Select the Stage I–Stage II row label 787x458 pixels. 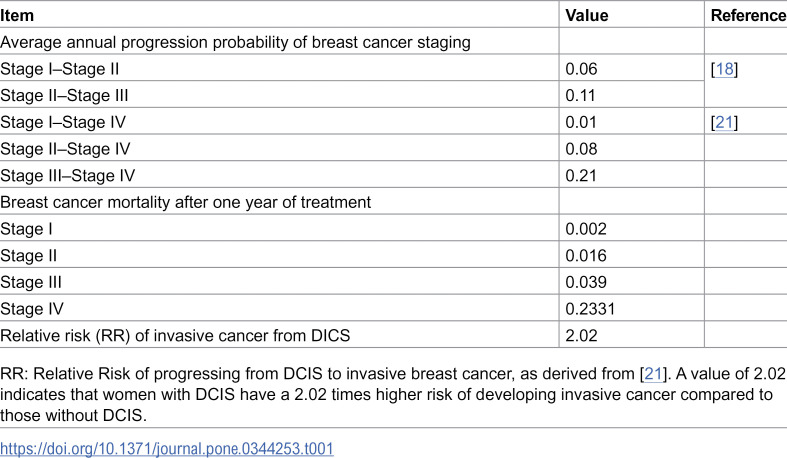[x=60, y=69]
